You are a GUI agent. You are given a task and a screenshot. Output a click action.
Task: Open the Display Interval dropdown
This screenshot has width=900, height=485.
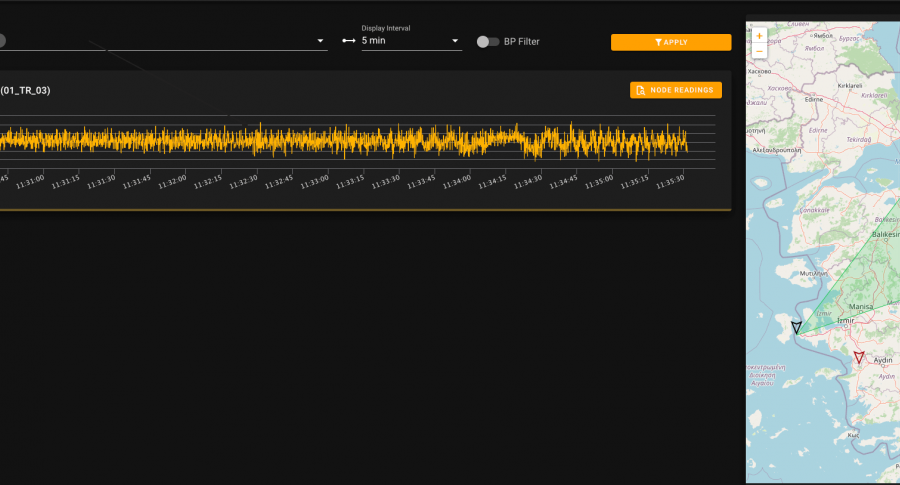click(456, 41)
